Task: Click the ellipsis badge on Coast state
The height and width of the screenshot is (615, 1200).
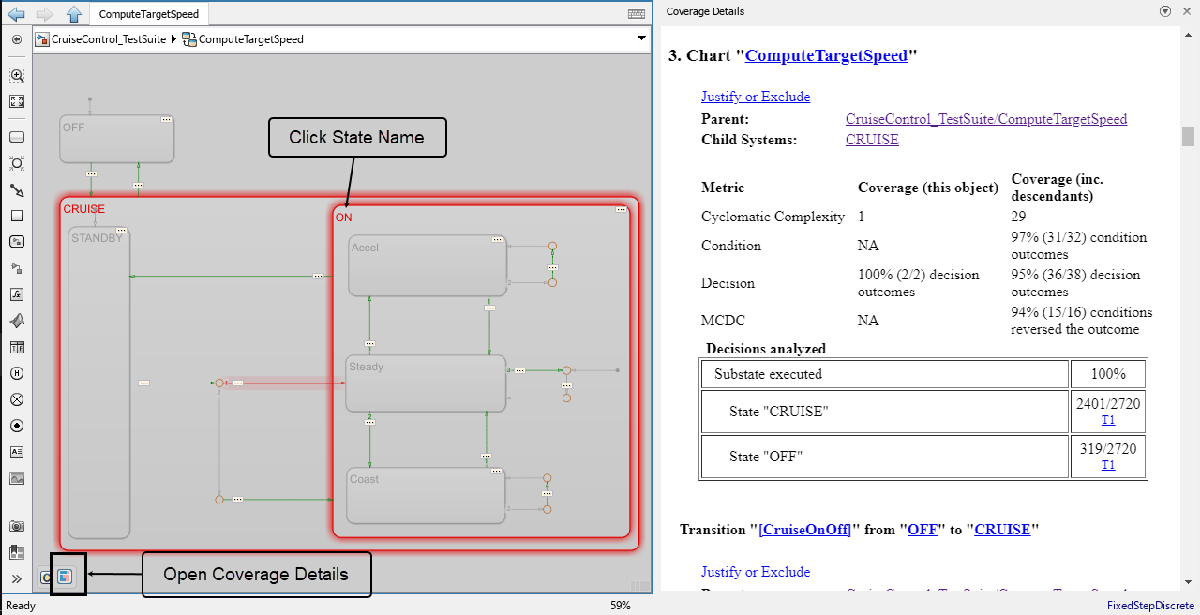Action: pyautogui.click(x=496, y=471)
